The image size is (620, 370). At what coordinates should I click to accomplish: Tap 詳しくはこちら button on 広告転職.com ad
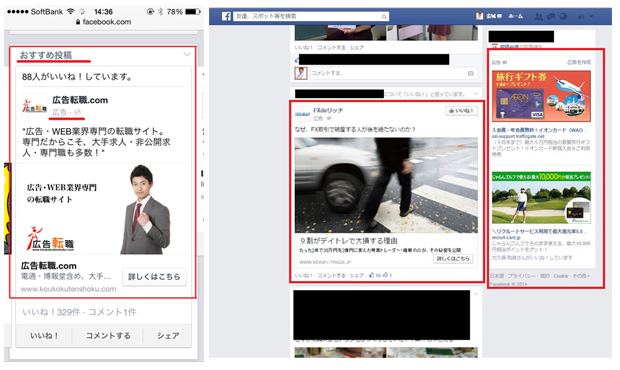coord(154,277)
